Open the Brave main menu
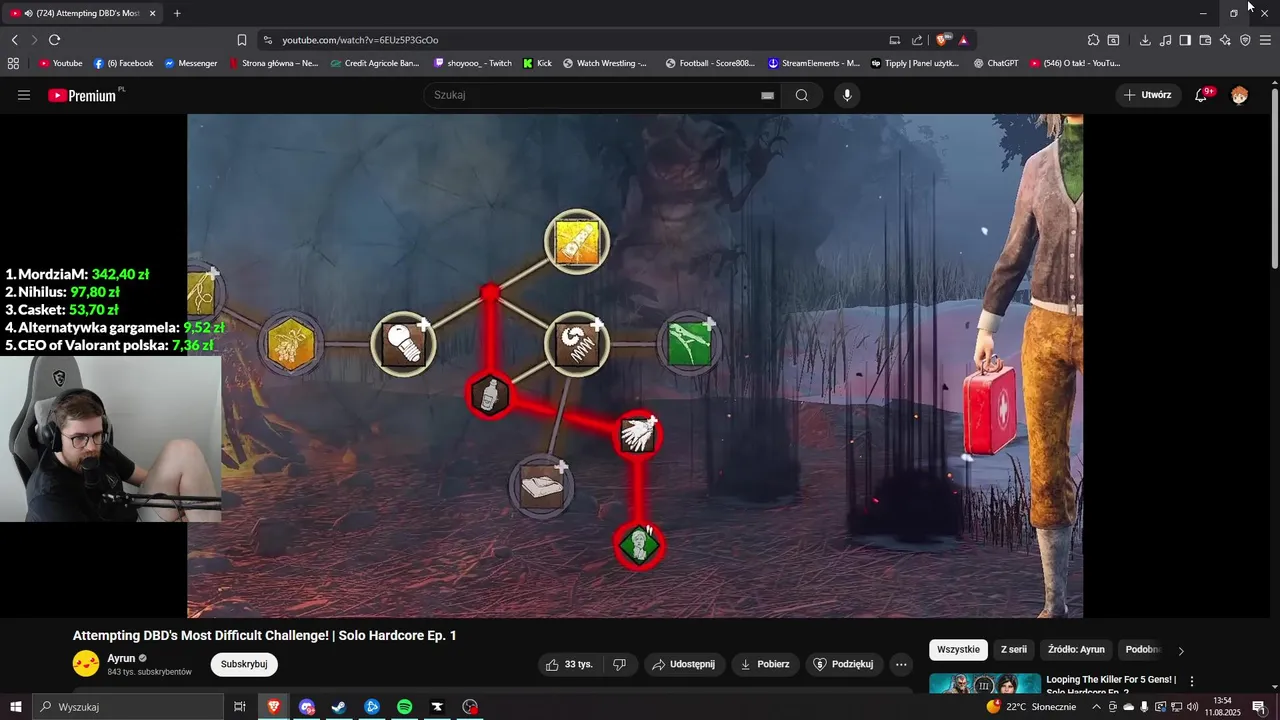This screenshot has width=1280, height=720. [1265, 40]
